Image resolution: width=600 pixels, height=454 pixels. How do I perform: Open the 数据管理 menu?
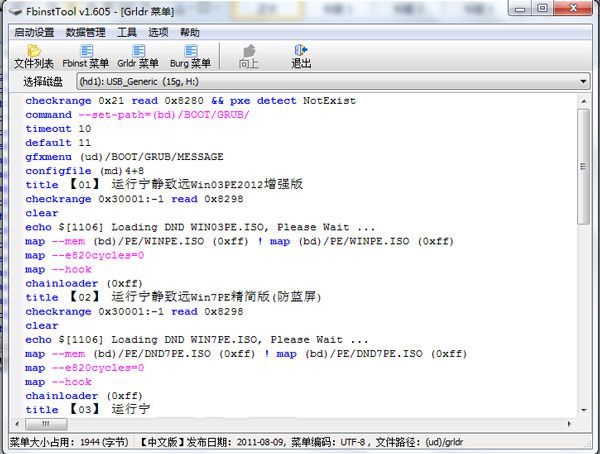85,32
